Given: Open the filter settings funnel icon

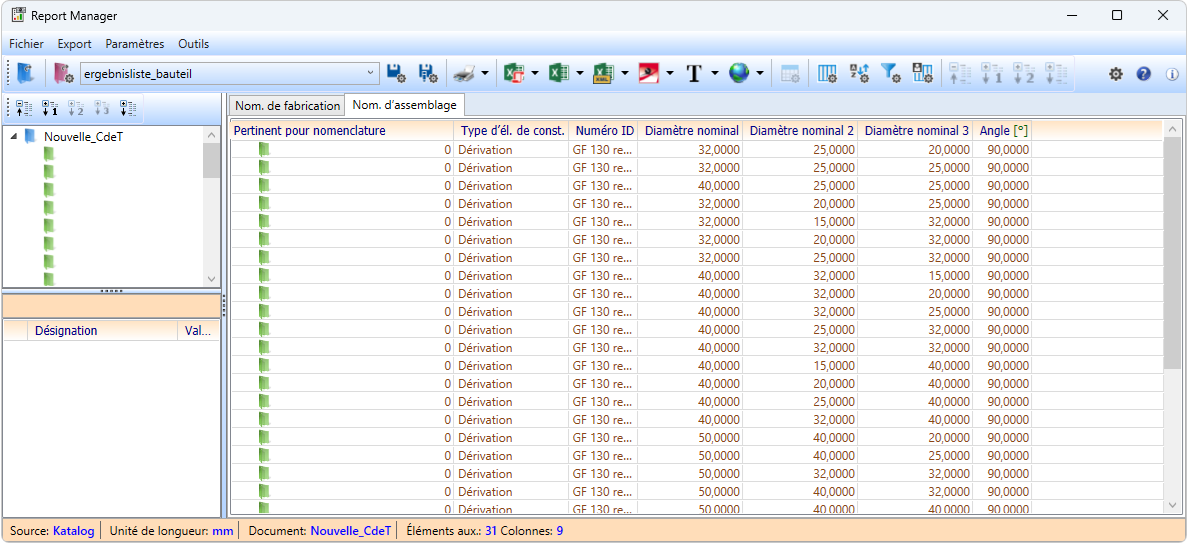Looking at the screenshot, I should tap(890, 73).
